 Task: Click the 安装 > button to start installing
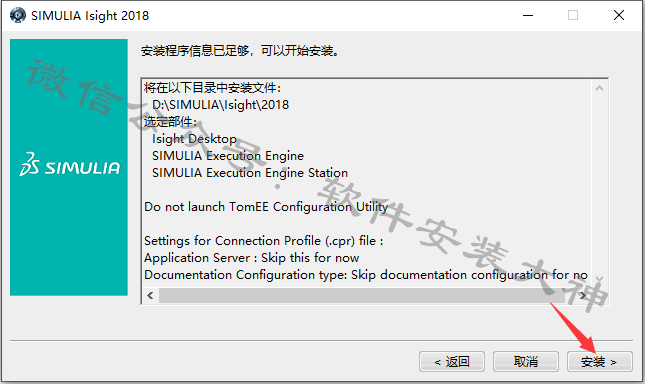point(599,362)
